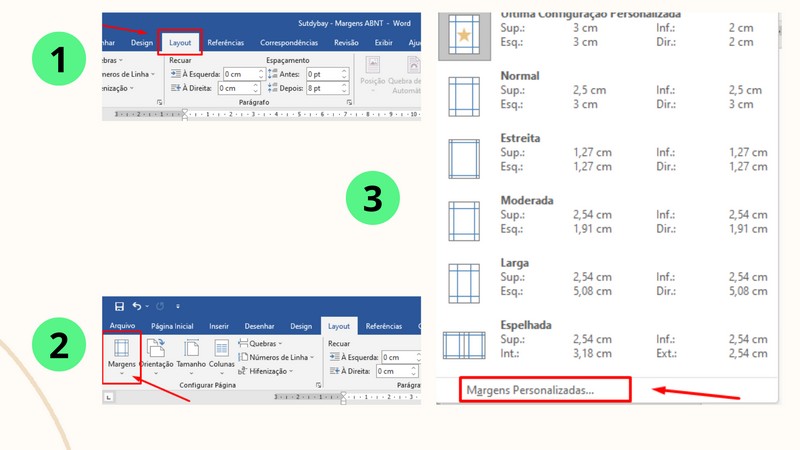Click stepper arrows of Depois spacing
The width and height of the screenshot is (800, 450).
tap(344, 88)
